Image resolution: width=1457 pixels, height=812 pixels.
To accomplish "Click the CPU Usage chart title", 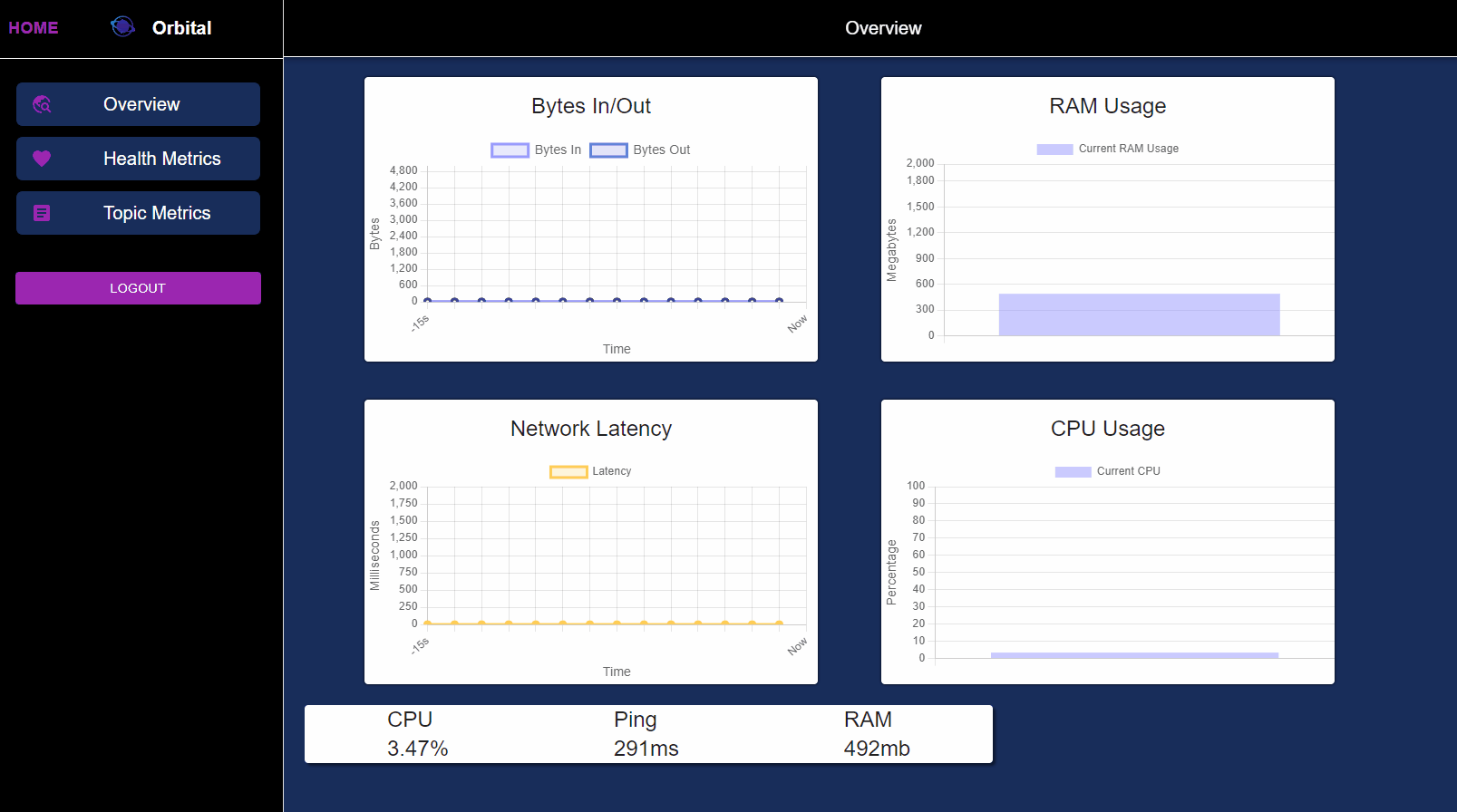I will [x=1108, y=429].
